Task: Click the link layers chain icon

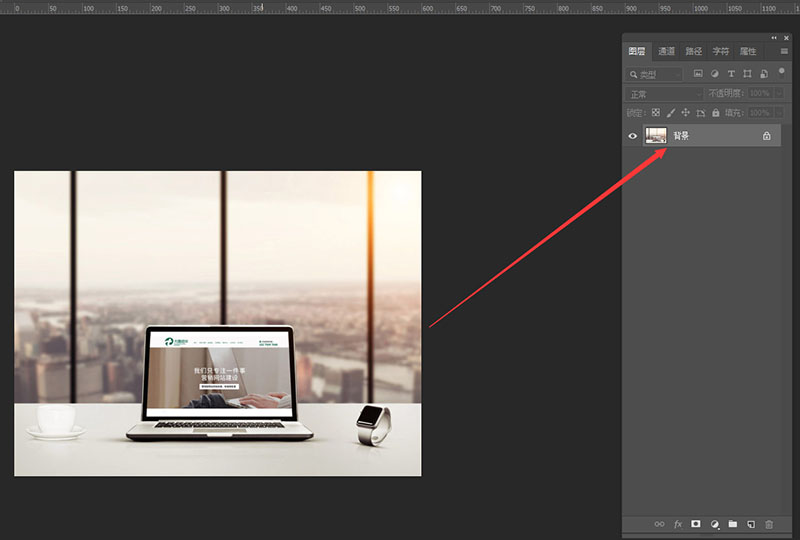Action: 659,524
